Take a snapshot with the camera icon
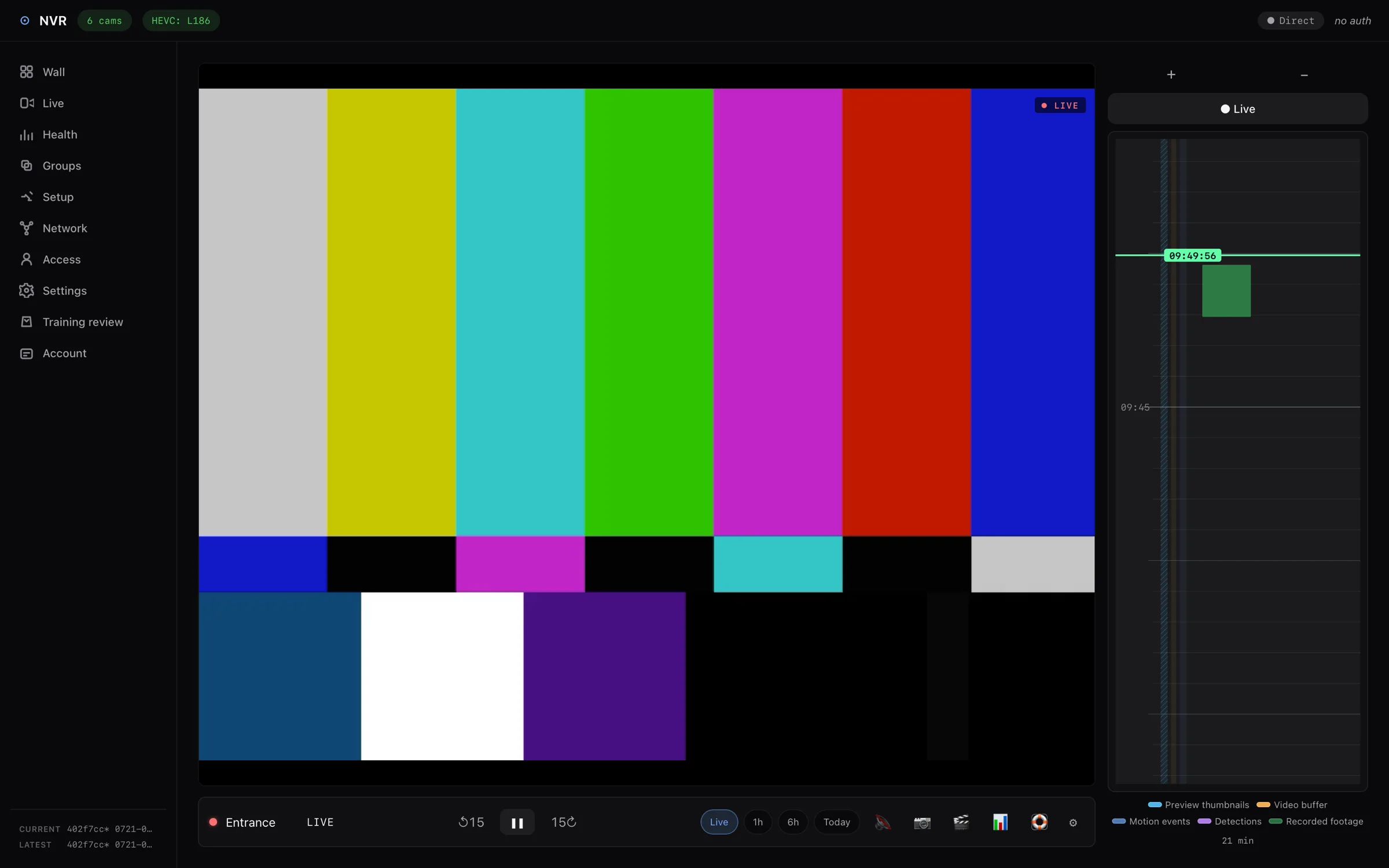Screen dimensions: 1389x868 pos(922,822)
